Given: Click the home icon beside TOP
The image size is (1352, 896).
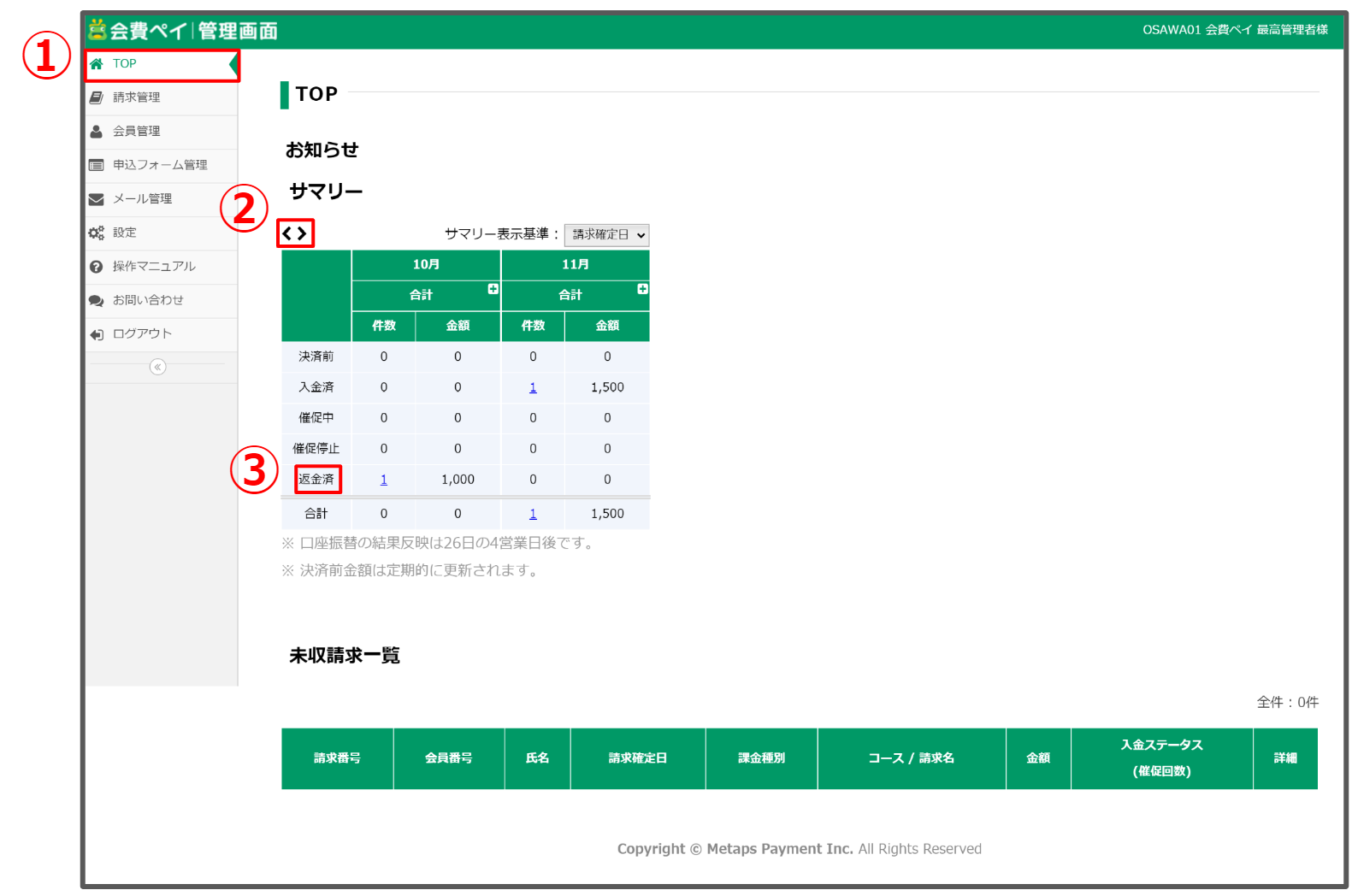Looking at the screenshot, I should (97, 64).
